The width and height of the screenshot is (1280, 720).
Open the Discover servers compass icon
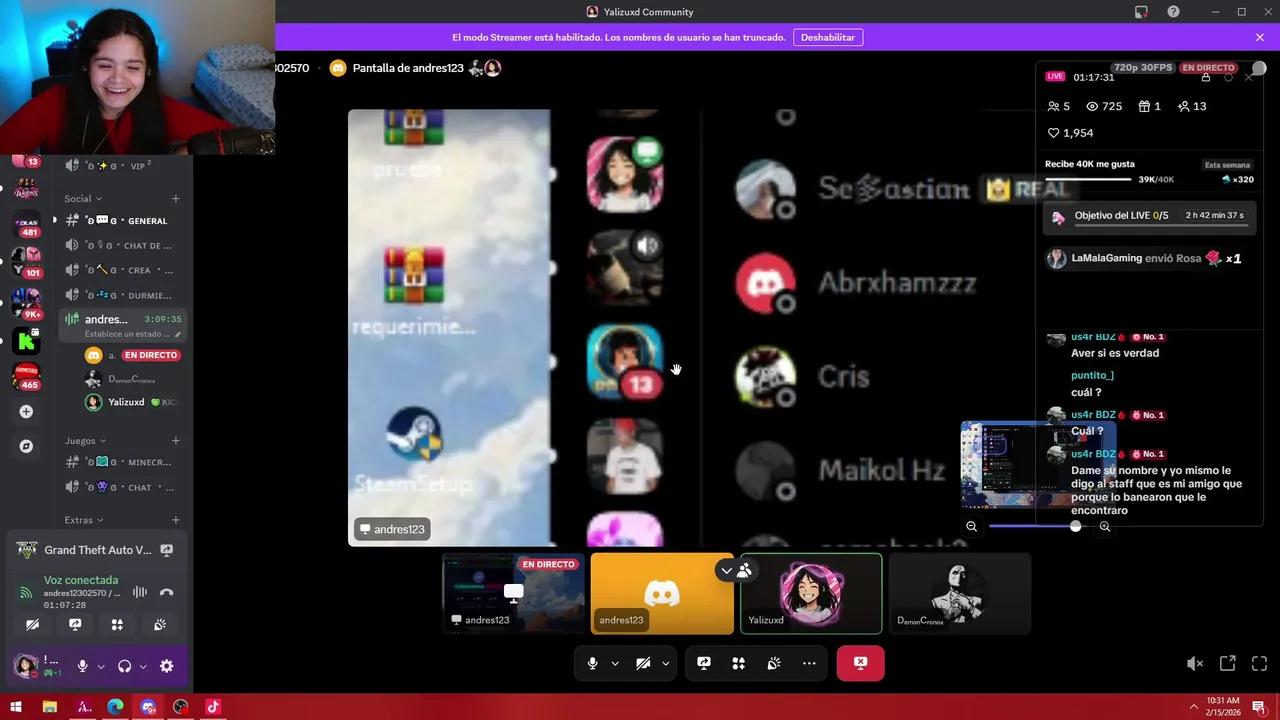coord(27,446)
